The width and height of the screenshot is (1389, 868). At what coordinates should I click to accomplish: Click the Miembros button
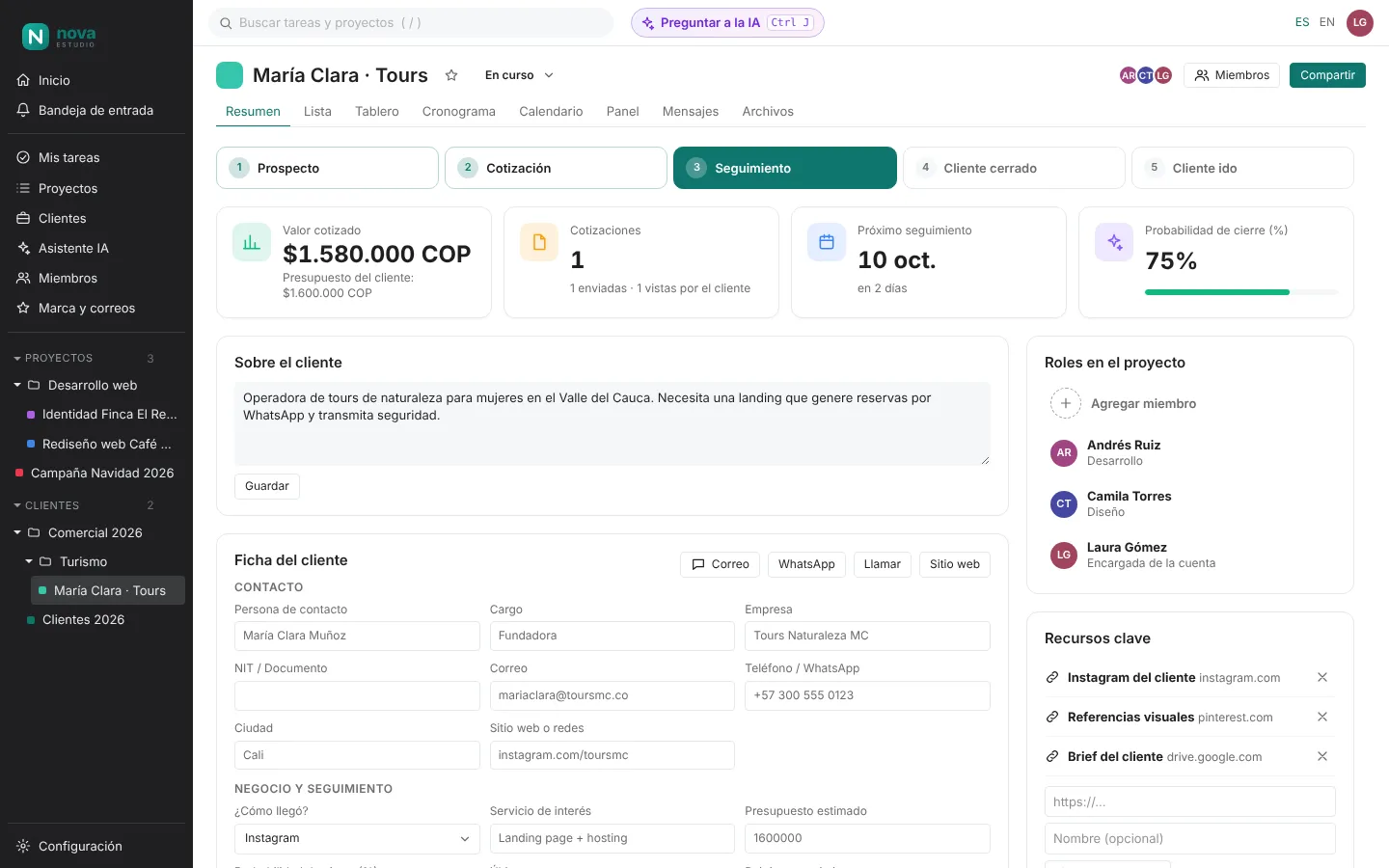1232,75
